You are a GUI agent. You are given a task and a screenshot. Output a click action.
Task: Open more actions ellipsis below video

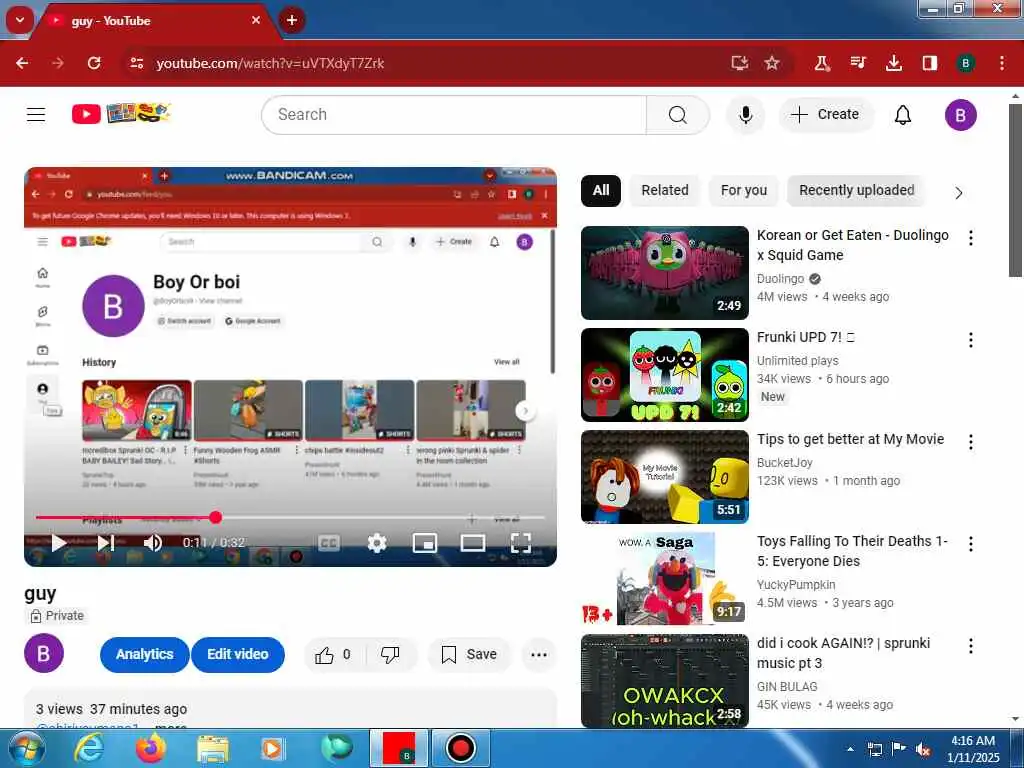[539, 654]
